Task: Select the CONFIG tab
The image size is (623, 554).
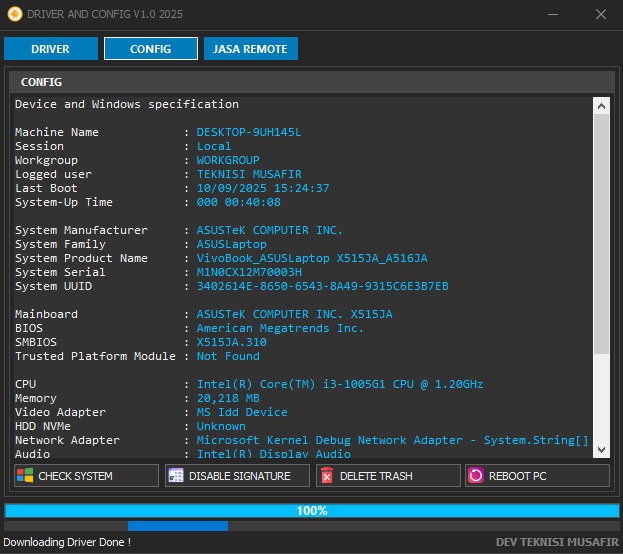Action: point(151,48)
